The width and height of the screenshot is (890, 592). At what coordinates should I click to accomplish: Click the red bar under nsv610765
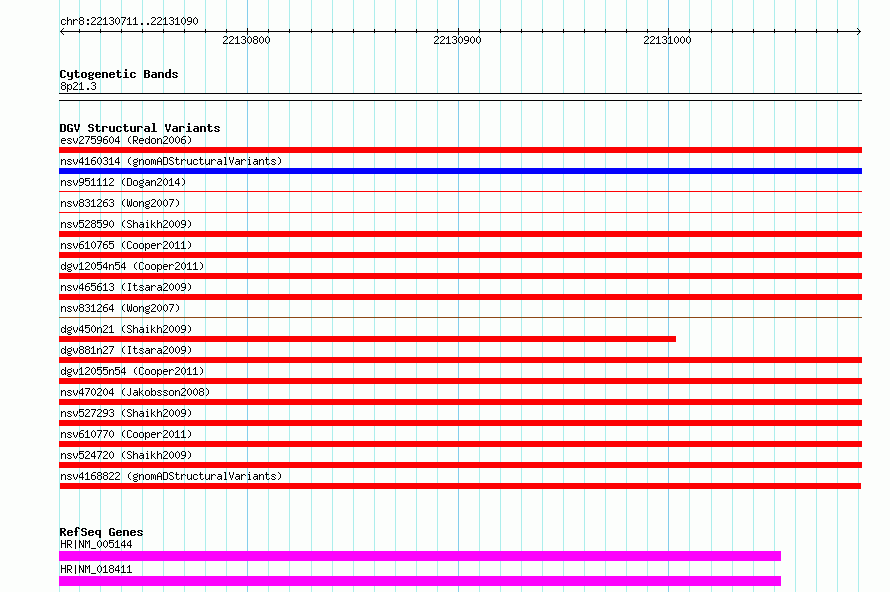460,255
